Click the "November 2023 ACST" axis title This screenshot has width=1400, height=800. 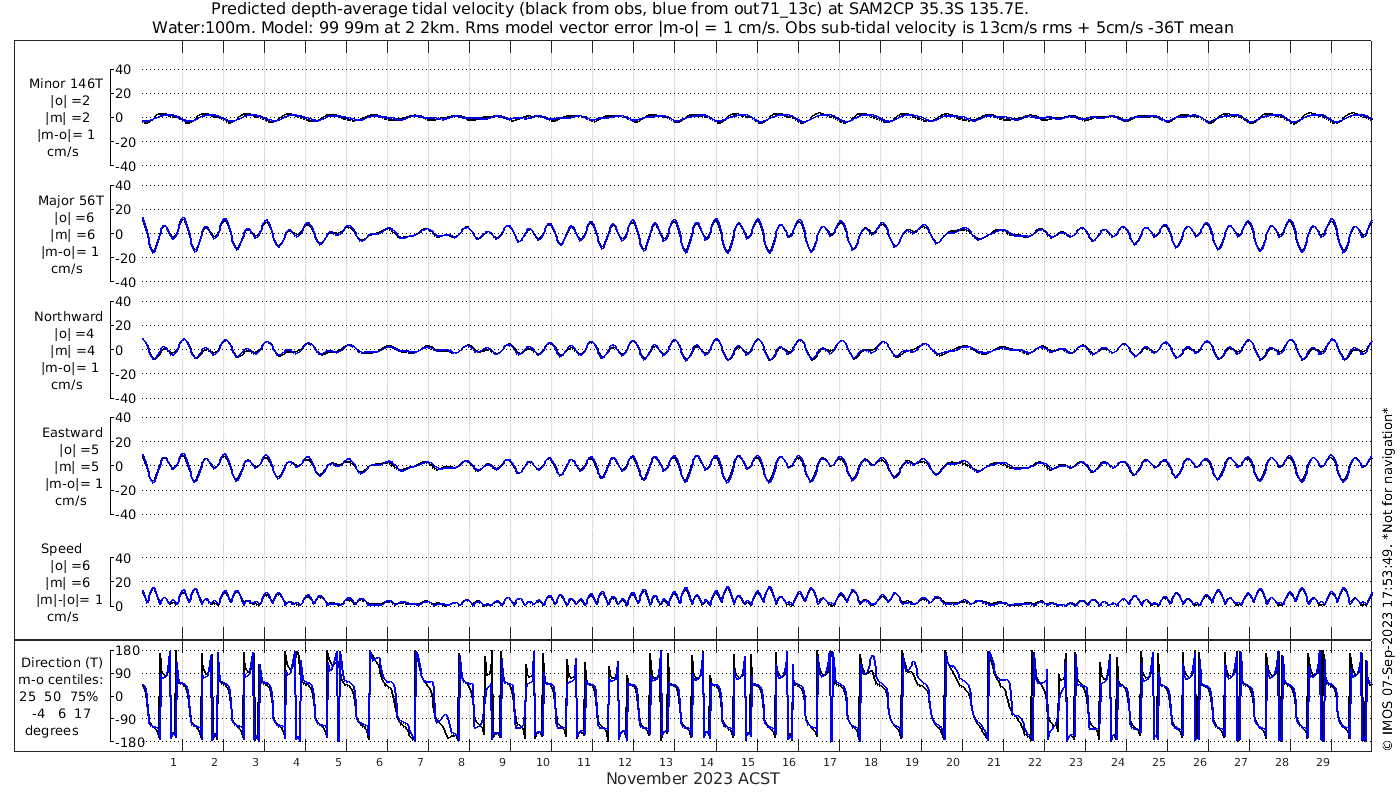(x=692, y=778)
